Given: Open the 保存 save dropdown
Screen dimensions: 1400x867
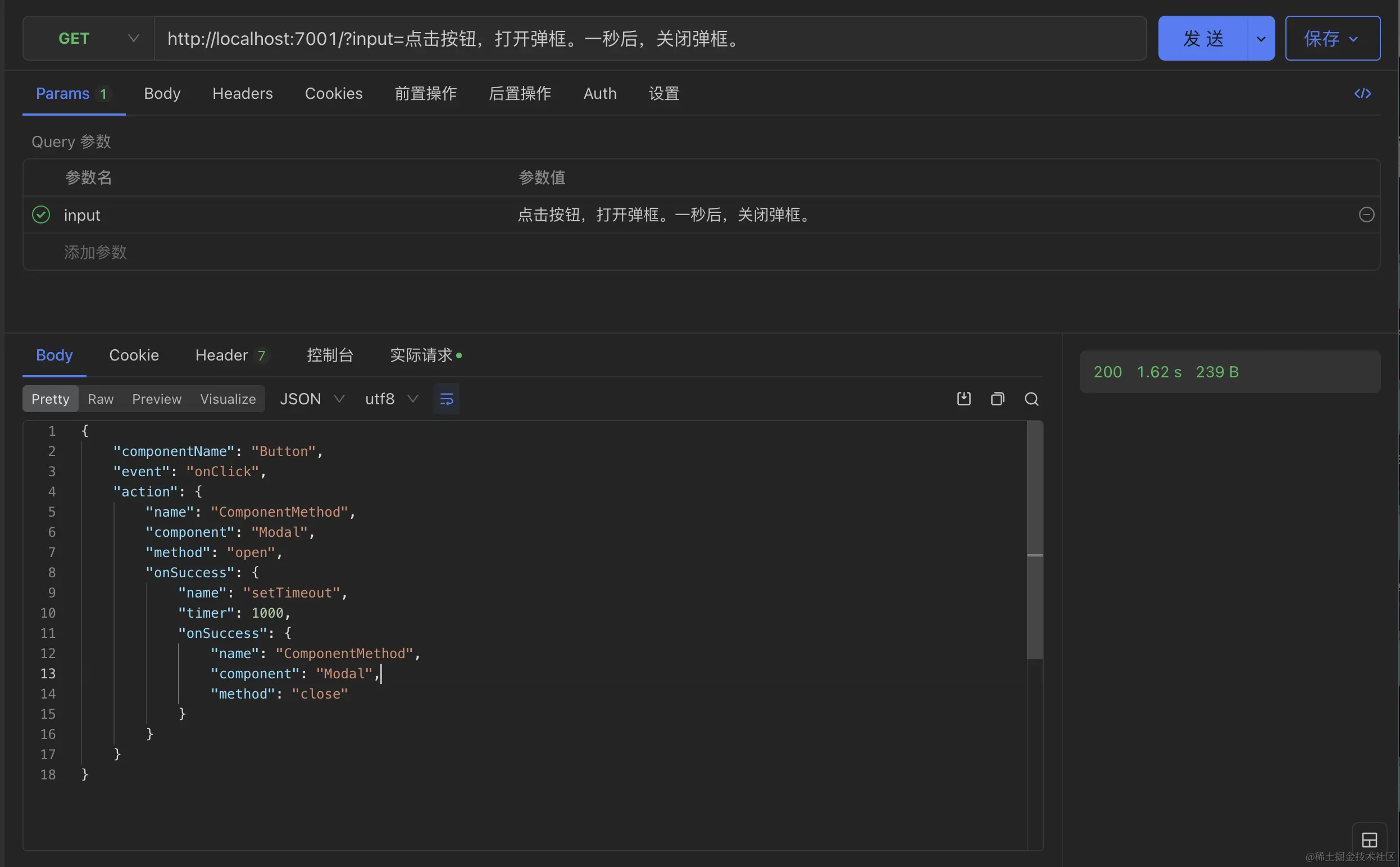Looking at the screenshot, I should pyautogui.click(x=1332, y=38).
